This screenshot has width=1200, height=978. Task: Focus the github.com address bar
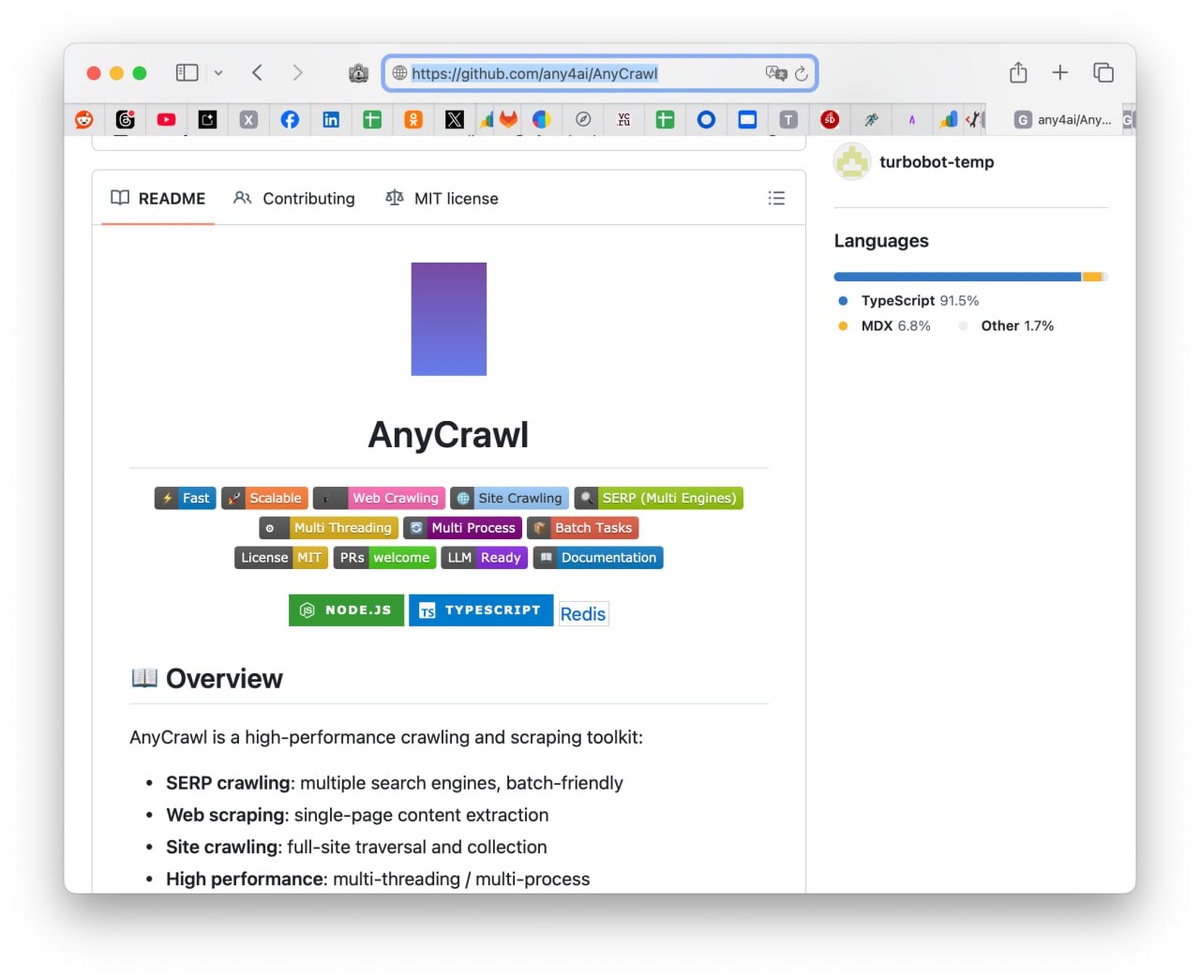[600, 73]
